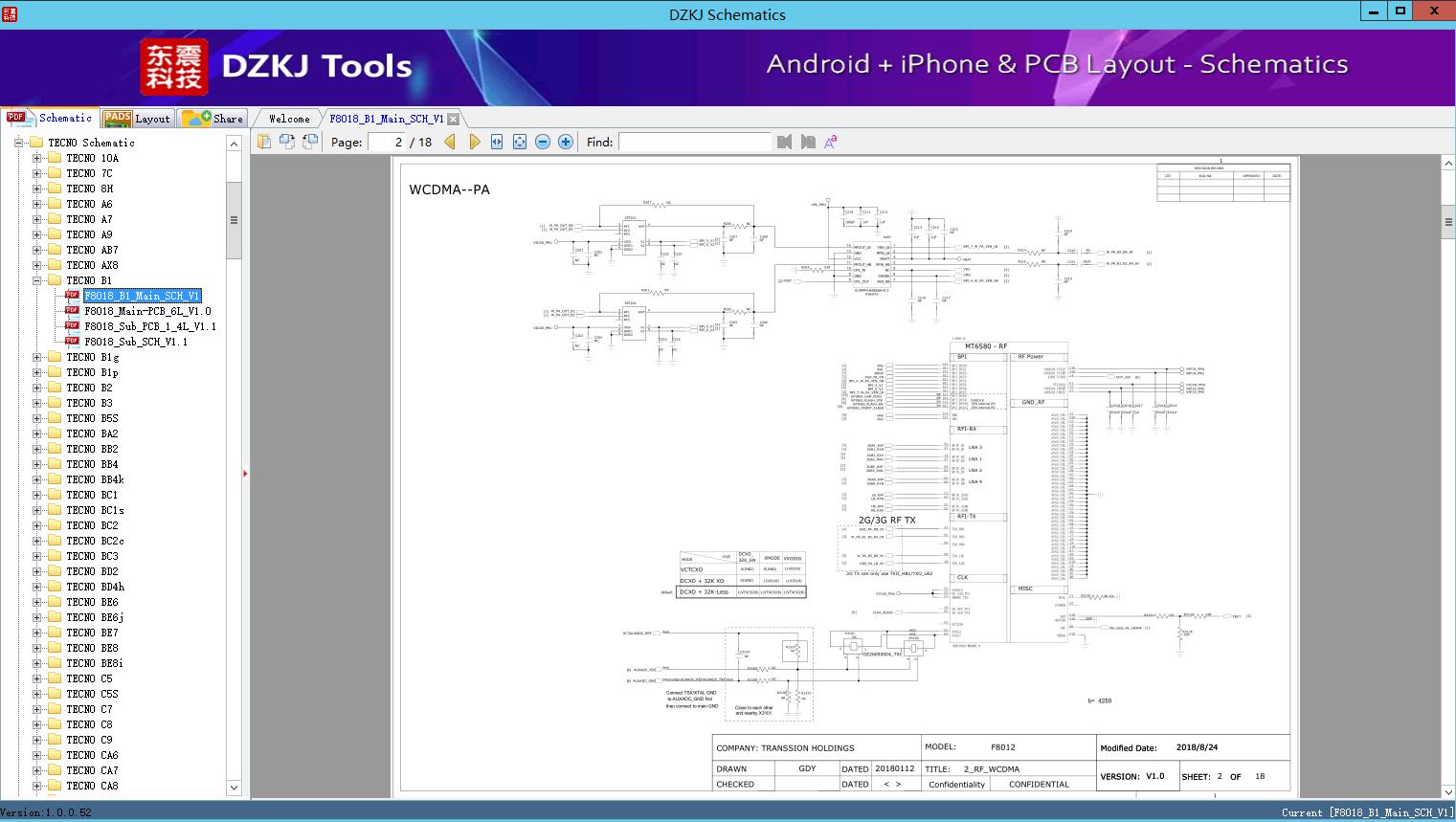Go to the previous page arrow
This screenshot has width=1456, height=822.
click(x=450, y=142)
